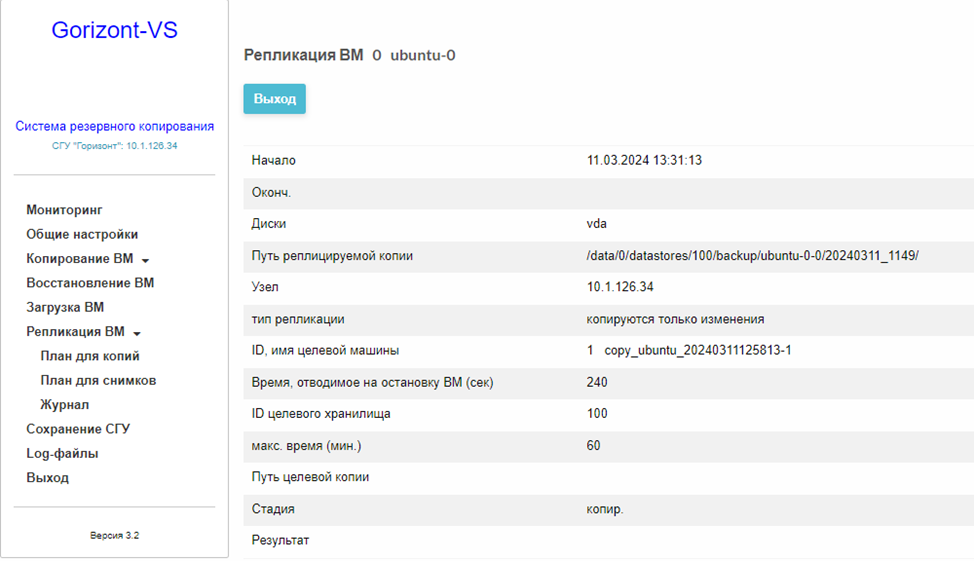Expand the Копирование ВМ dropdown arrow
Viewport: 974px width, 561px height.
click(145, 260)
